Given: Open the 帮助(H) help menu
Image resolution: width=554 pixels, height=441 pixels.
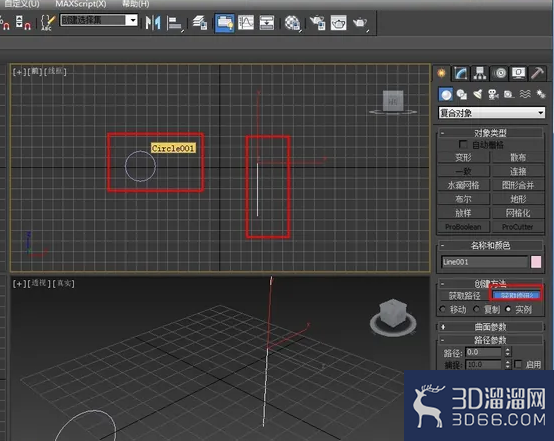Looking at the screenshot, I should [x=135, y=4].
